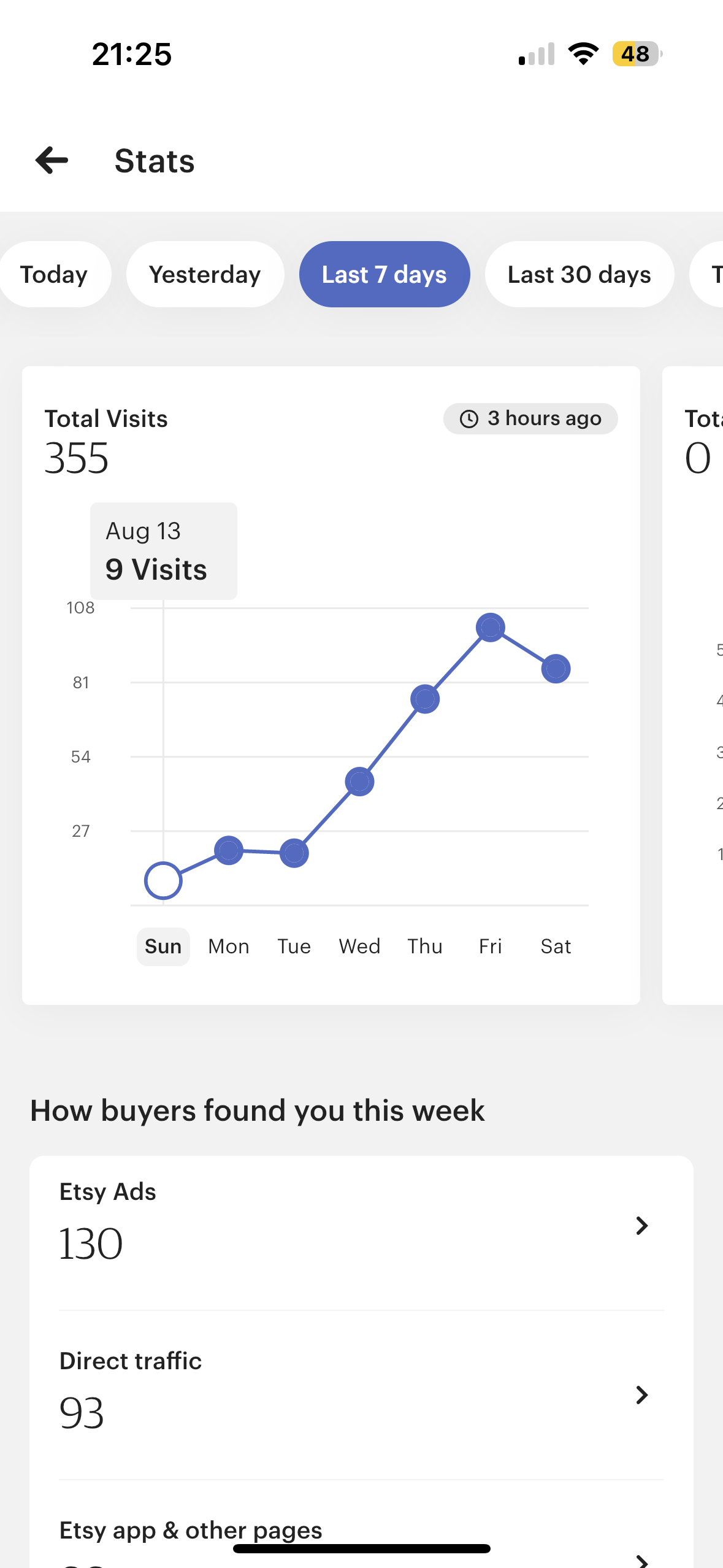Select the Last 7 days filter

[x=384, y=274]
